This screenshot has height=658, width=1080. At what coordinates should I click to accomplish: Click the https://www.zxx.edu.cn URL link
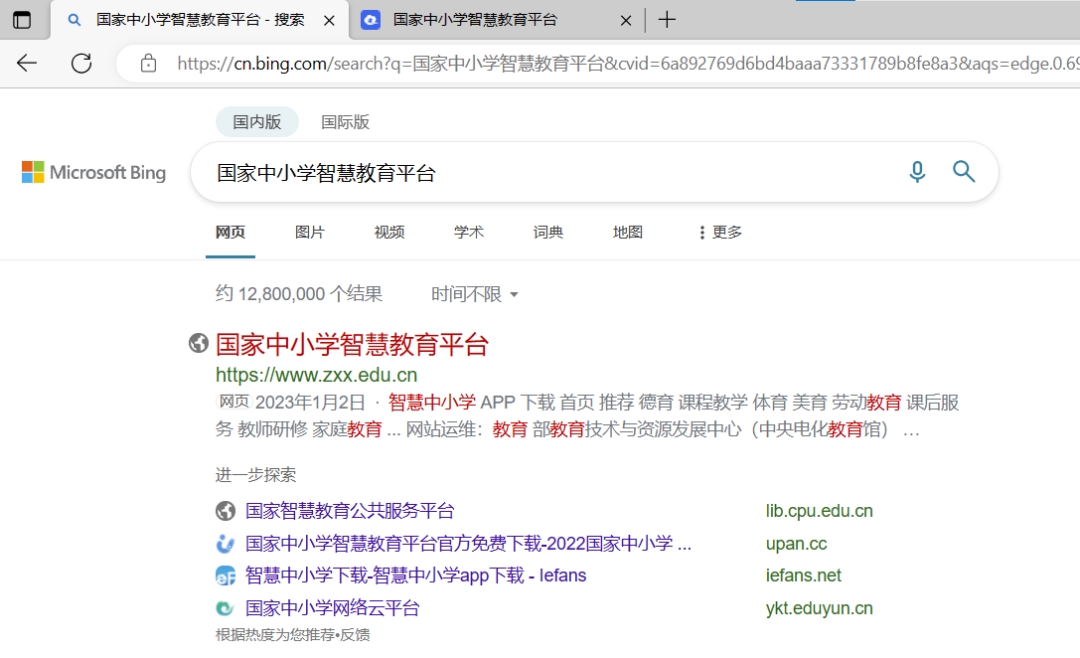(x=316, y=375)
